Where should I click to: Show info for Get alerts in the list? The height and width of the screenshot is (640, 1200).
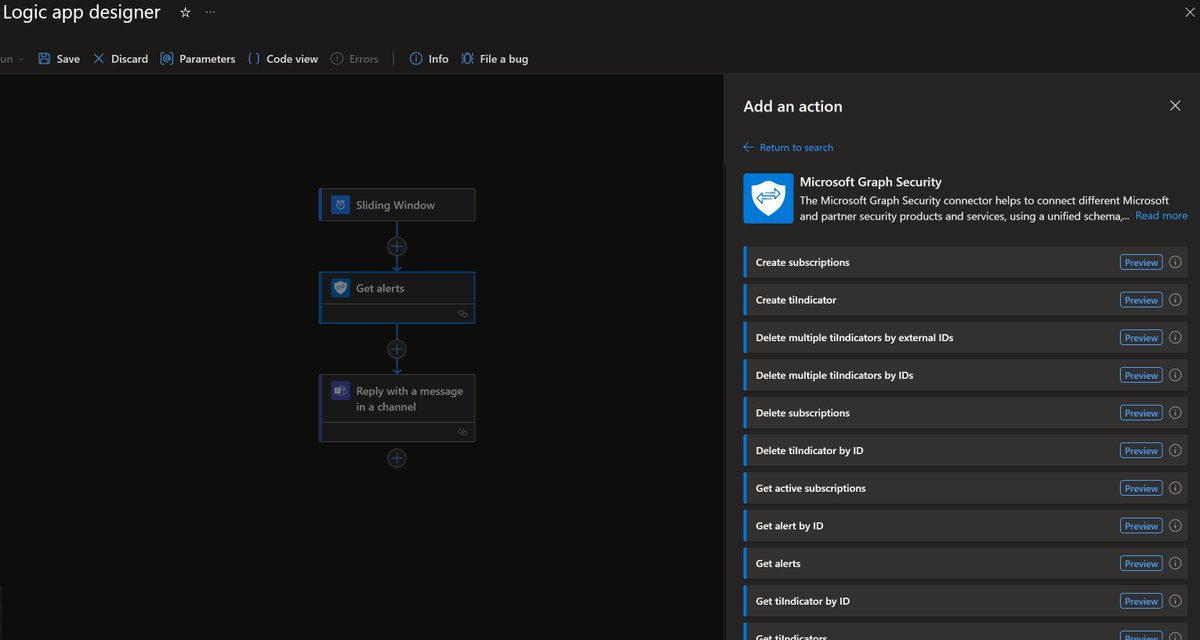coord(1175,564)
